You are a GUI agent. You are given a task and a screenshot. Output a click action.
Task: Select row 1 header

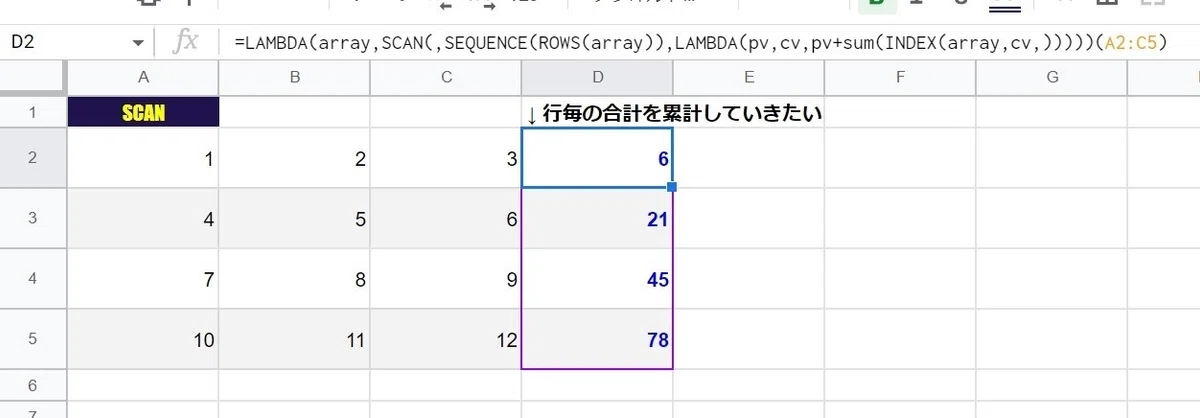(33, 112)
